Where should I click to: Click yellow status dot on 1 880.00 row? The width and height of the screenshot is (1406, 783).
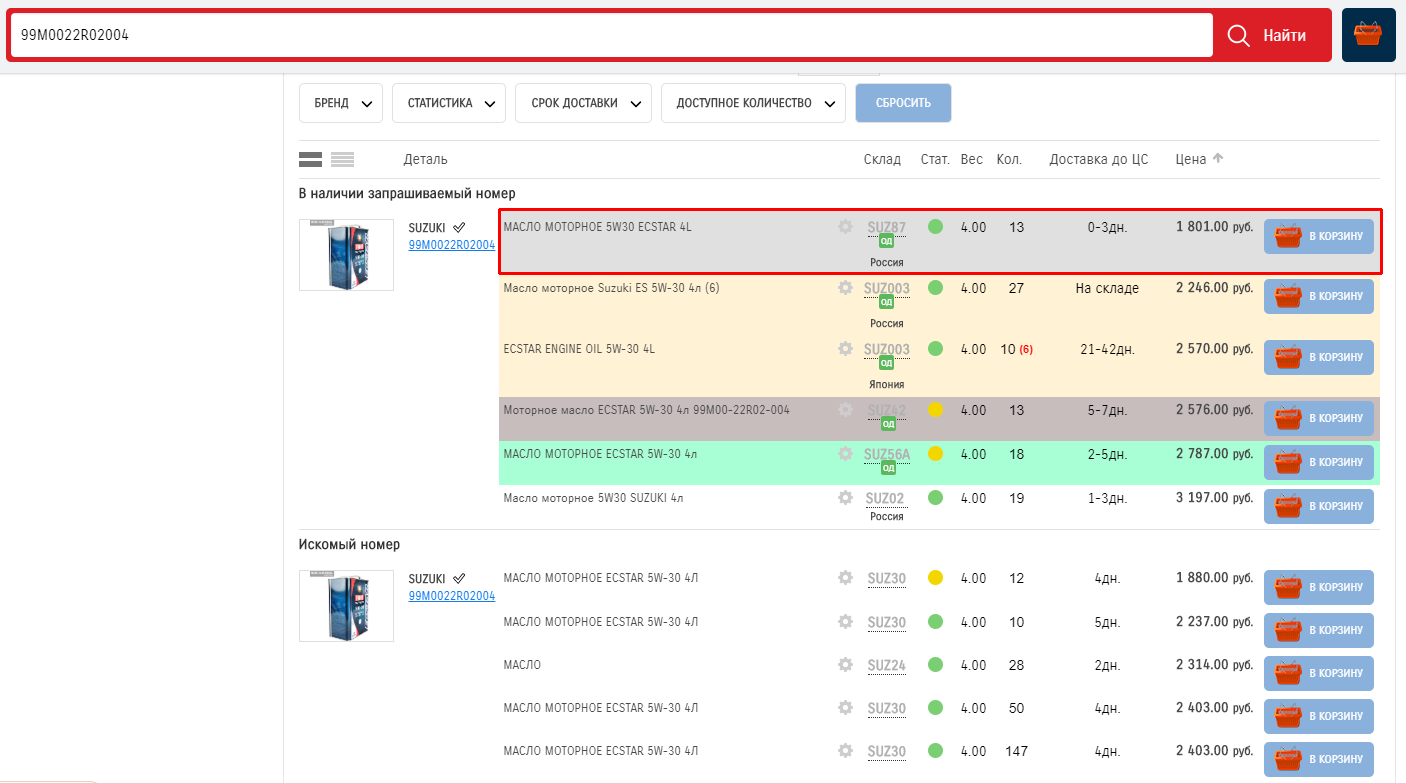936,578
